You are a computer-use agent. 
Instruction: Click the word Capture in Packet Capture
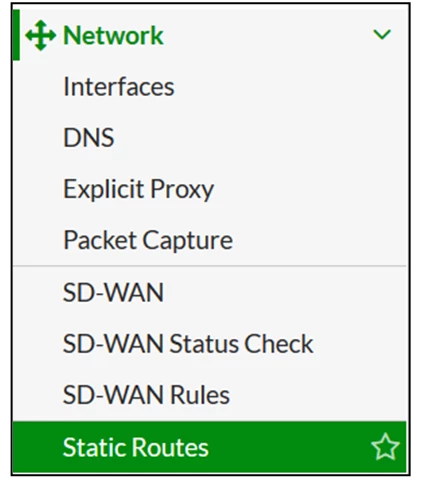pos(188,241)
